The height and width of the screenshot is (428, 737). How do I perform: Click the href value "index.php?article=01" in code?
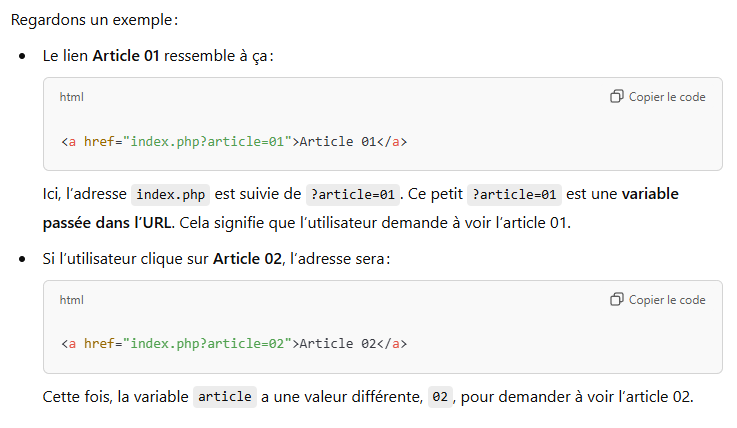click(207, 141)
